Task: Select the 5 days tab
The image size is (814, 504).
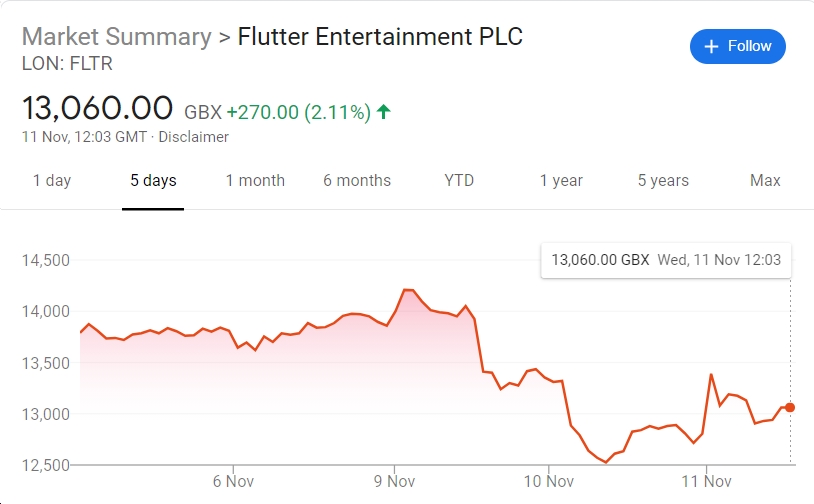Action: click(153, 181)
